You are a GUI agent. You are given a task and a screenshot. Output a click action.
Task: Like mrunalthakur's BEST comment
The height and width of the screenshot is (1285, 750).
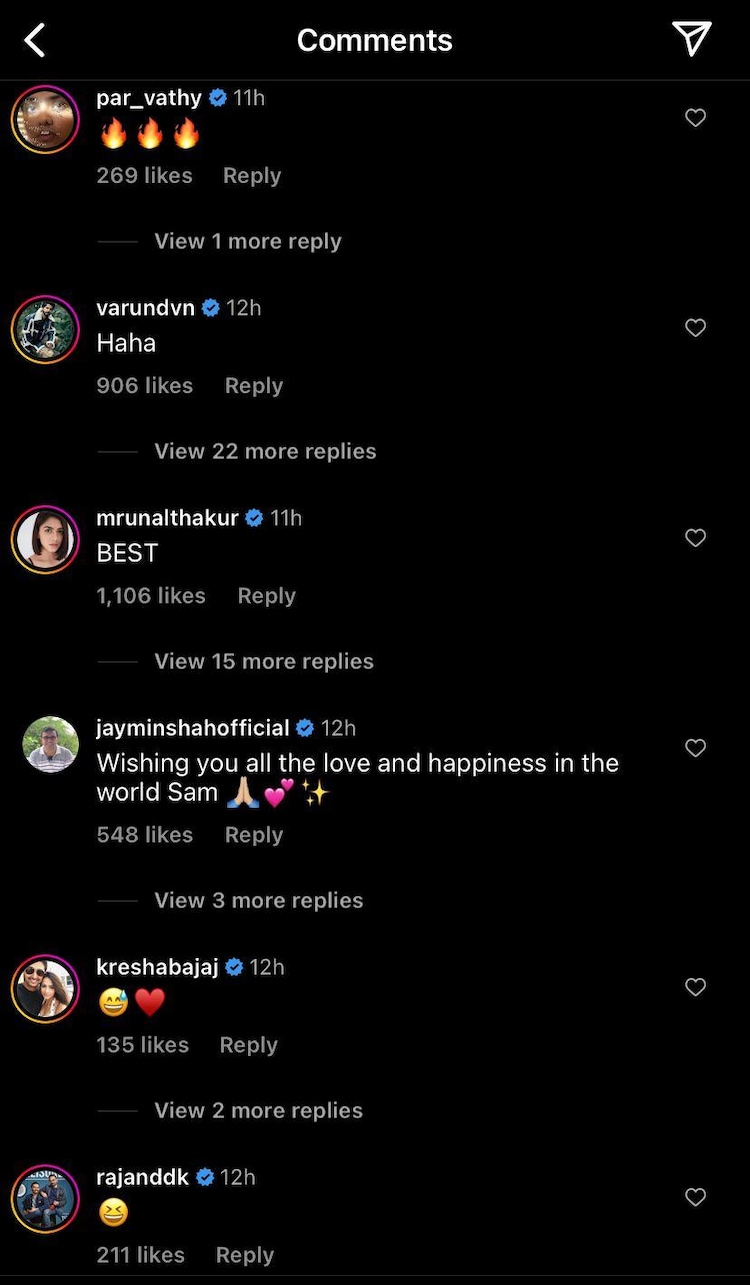tap(695, 538)
